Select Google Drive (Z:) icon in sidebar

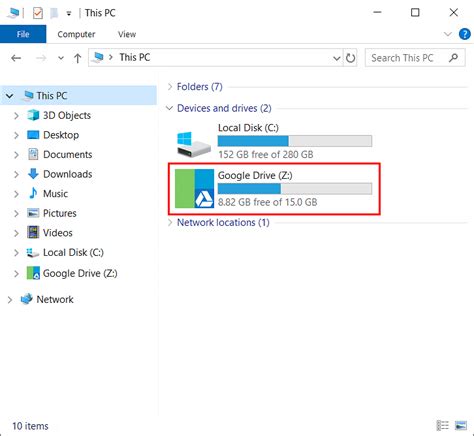tap(33, 273)
